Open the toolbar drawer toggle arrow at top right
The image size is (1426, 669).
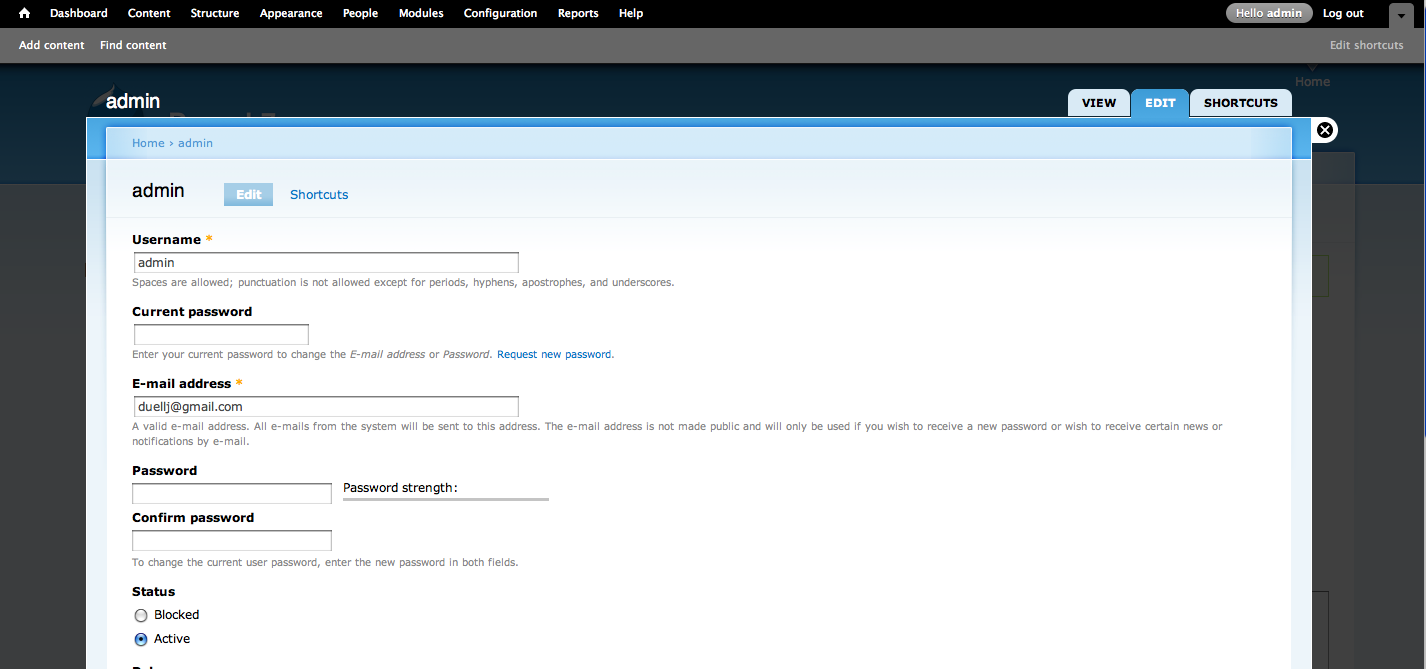tap(1402, 13)
